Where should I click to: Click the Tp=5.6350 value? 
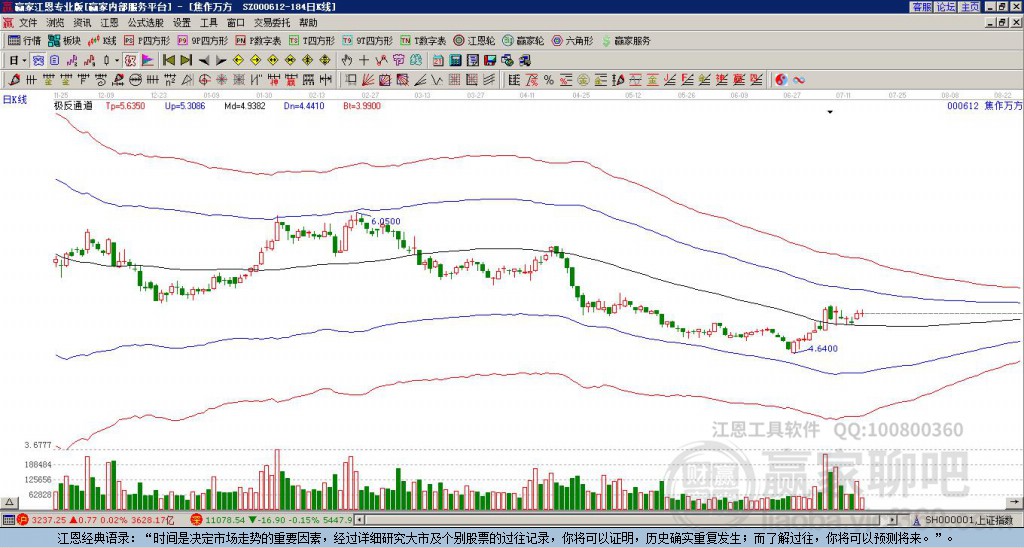coord(127,106)
